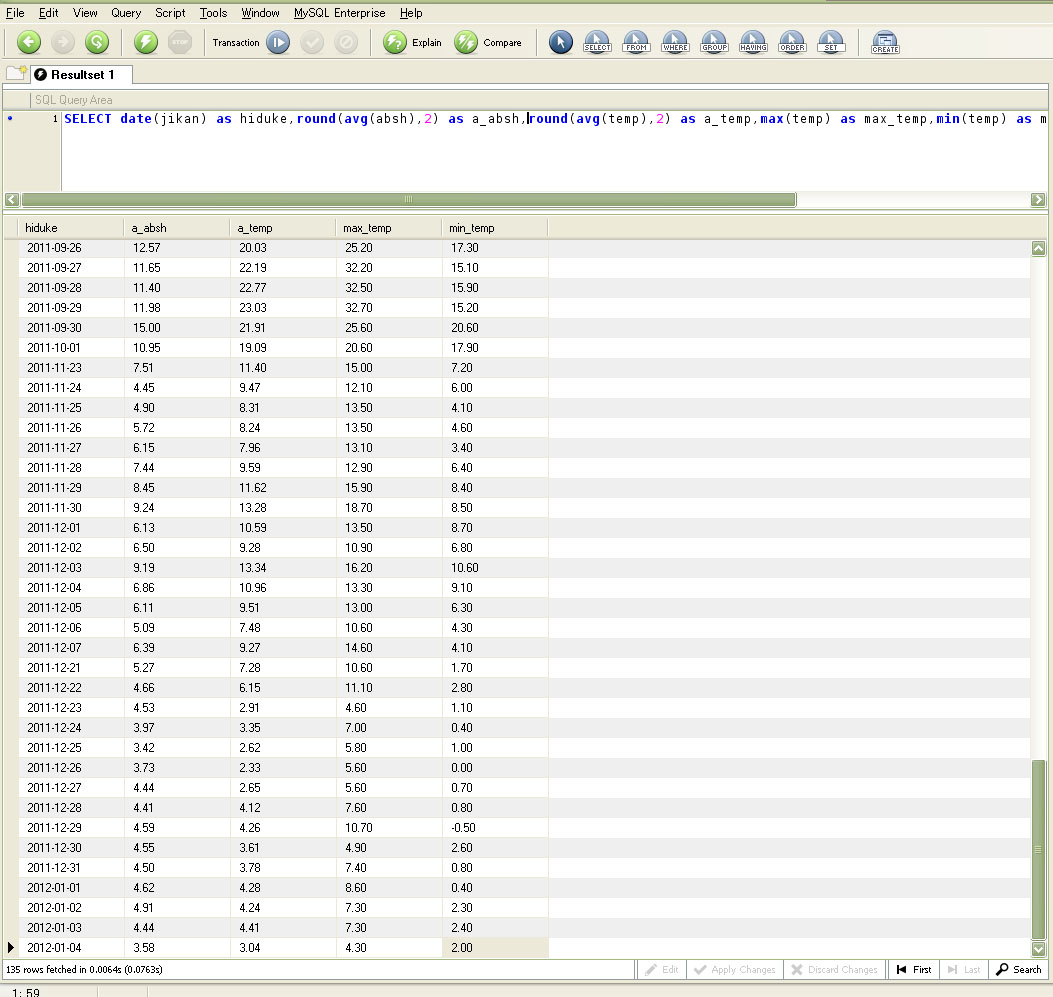The width and height of the screenshot is (1053, 997).
Task: Click the Transaction label in toolbar
Action: (236, 42)
